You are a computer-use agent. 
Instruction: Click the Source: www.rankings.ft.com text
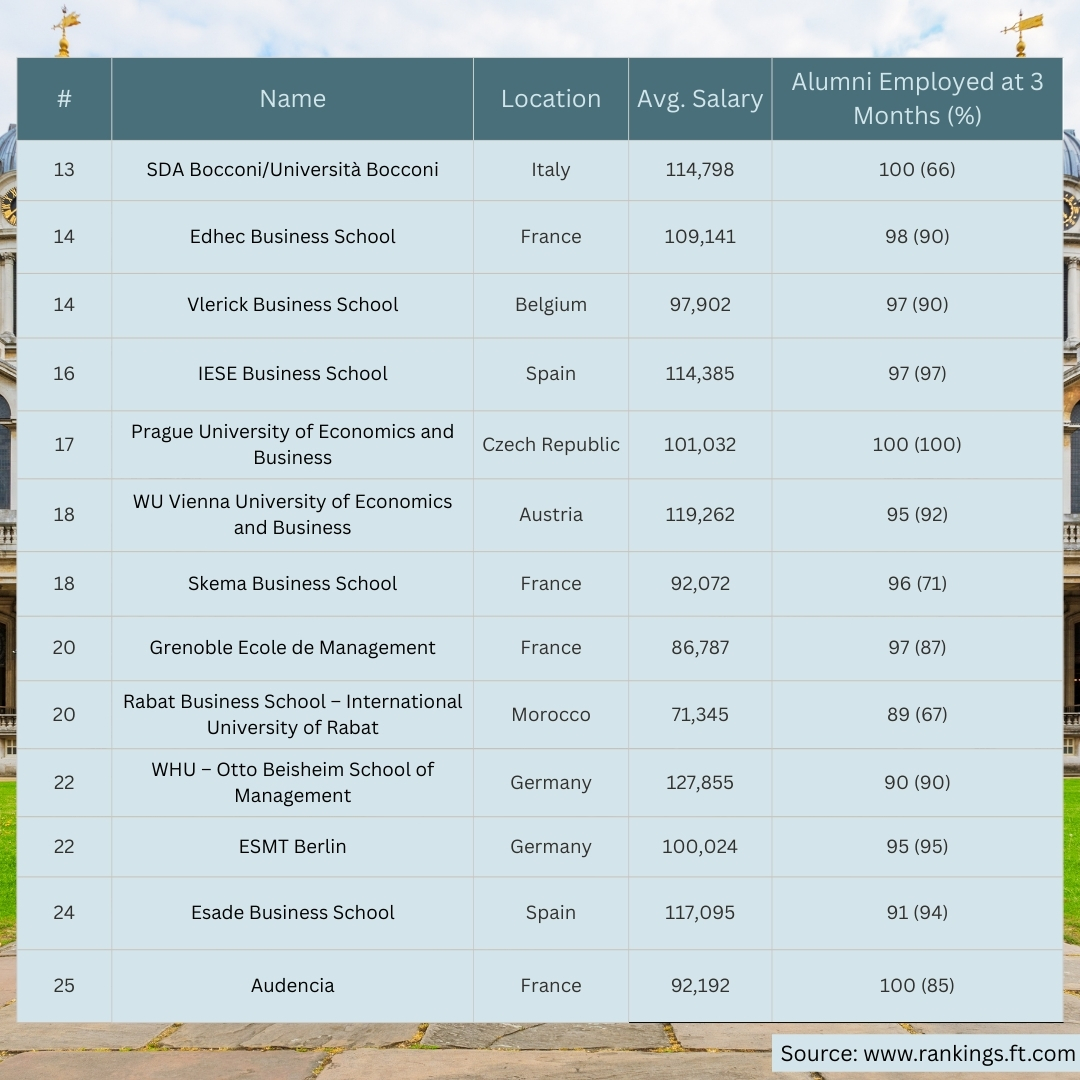pos(927,1054)
